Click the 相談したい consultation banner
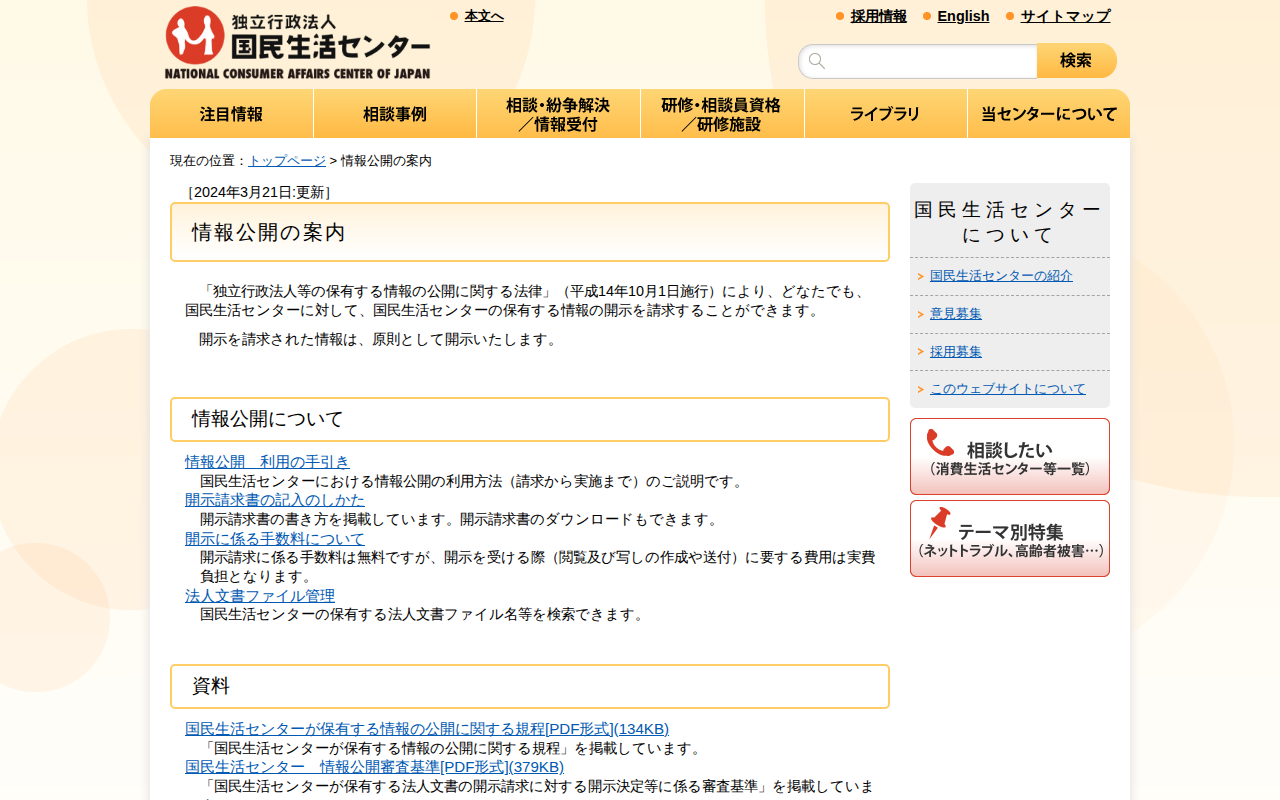1280x800 pixels. point(1010,457)
